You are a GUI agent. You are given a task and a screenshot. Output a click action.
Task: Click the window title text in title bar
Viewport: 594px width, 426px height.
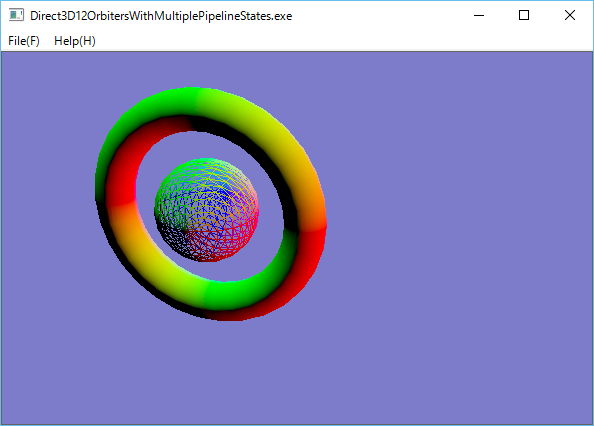(161, 16)
